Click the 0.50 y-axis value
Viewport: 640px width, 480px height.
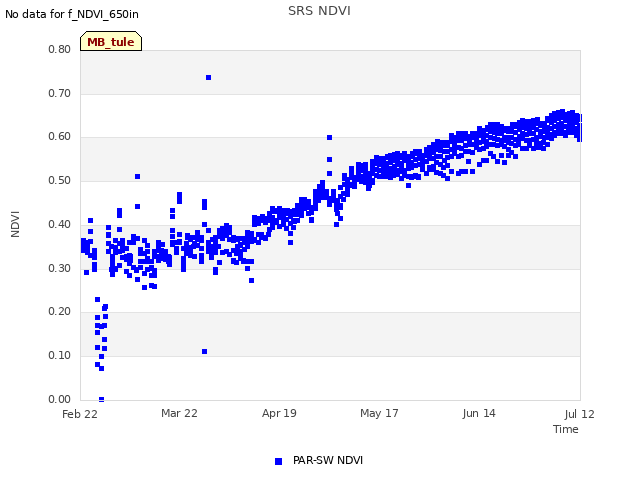pos(60,181)
